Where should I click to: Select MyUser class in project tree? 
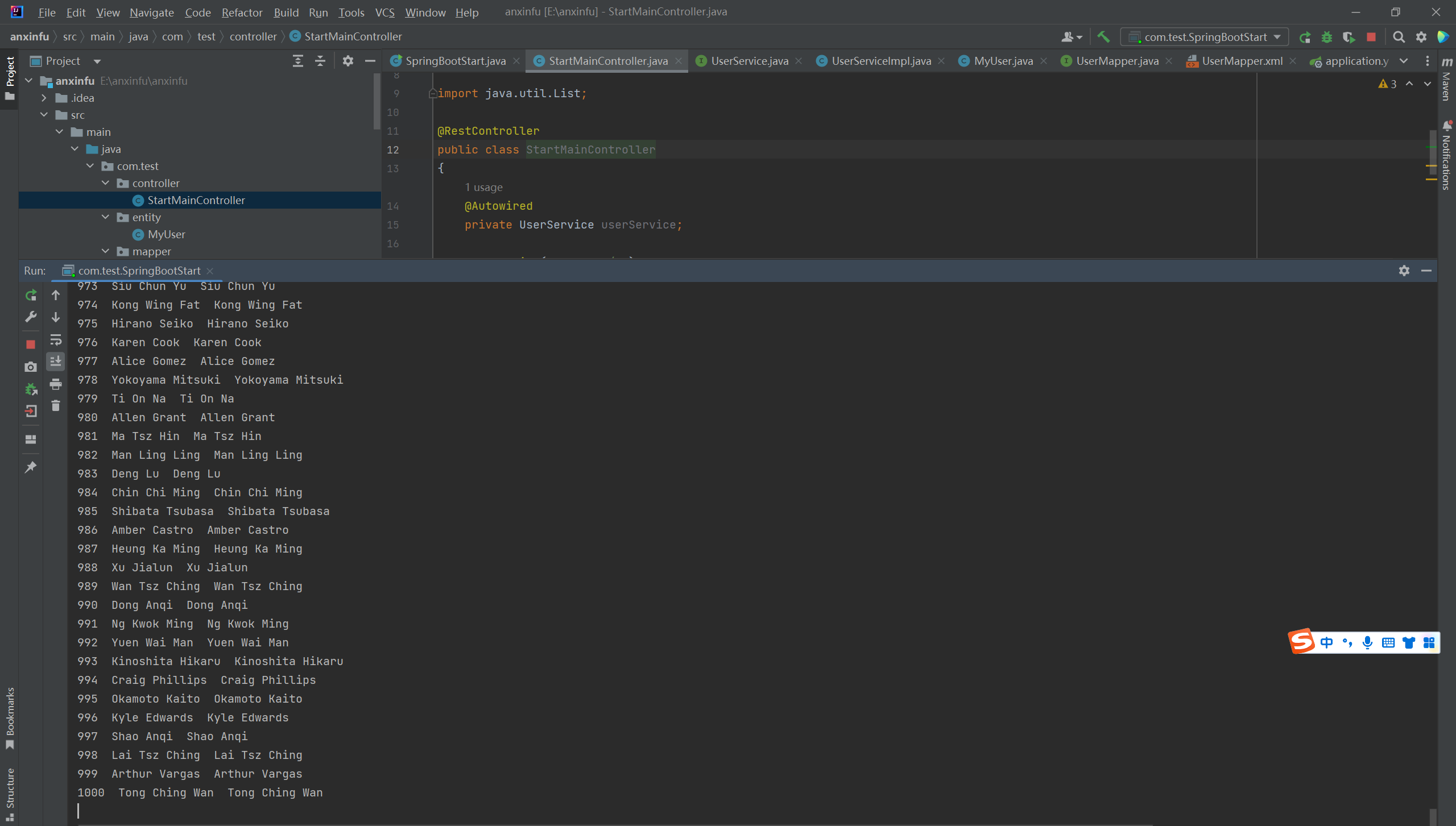(x=166, y=234)
